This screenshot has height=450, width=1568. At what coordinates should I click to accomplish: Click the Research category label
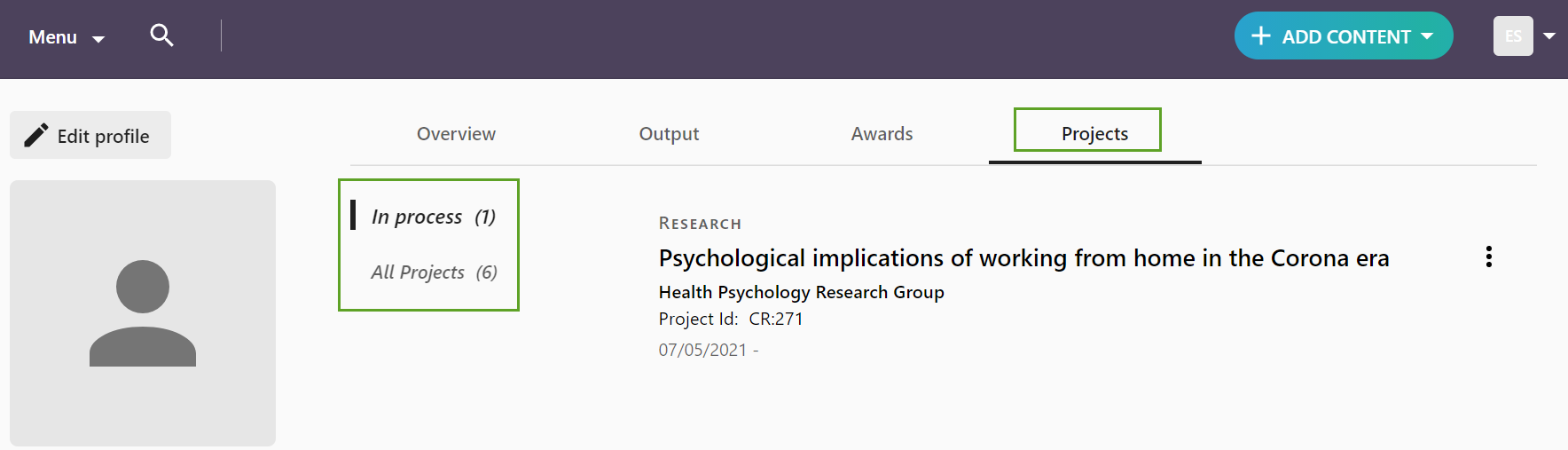700,224
